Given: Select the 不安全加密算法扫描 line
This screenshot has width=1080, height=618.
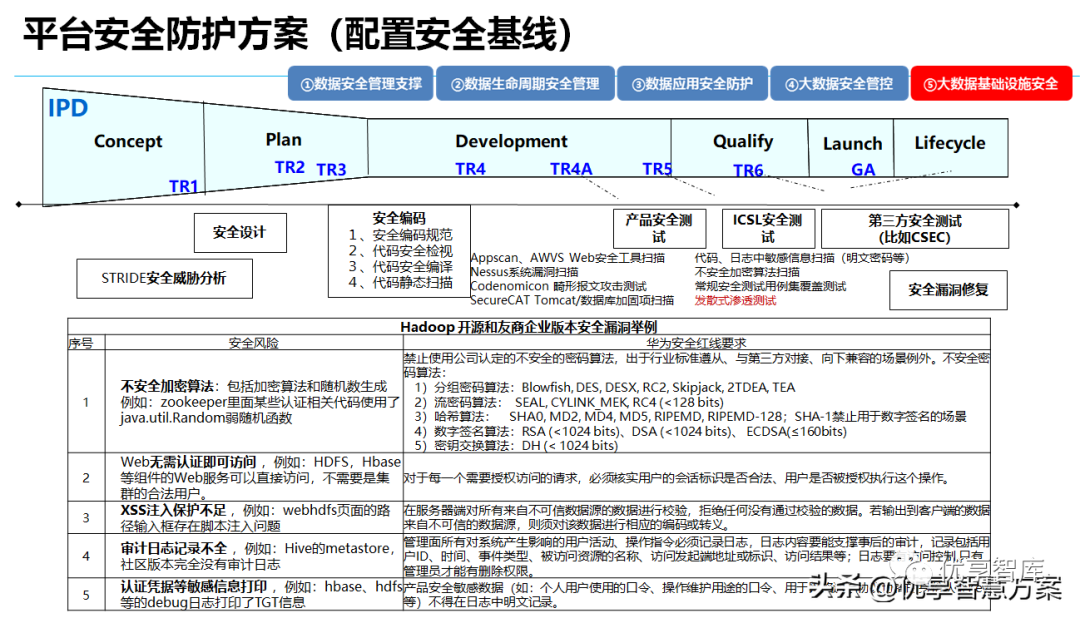Looking at the screenshot, I should (747, 272).
